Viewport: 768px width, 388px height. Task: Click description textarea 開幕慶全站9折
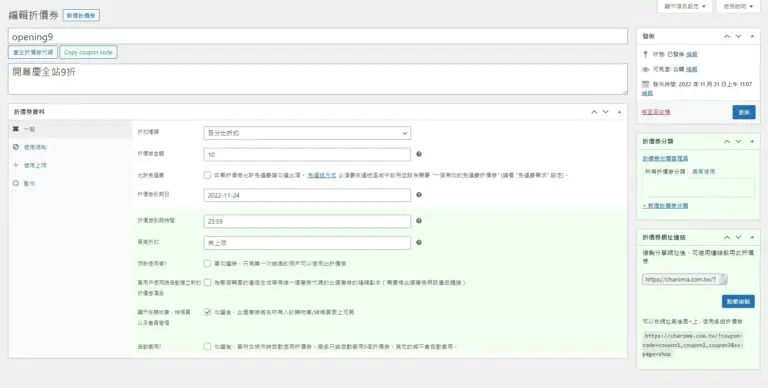coord(318,79)
